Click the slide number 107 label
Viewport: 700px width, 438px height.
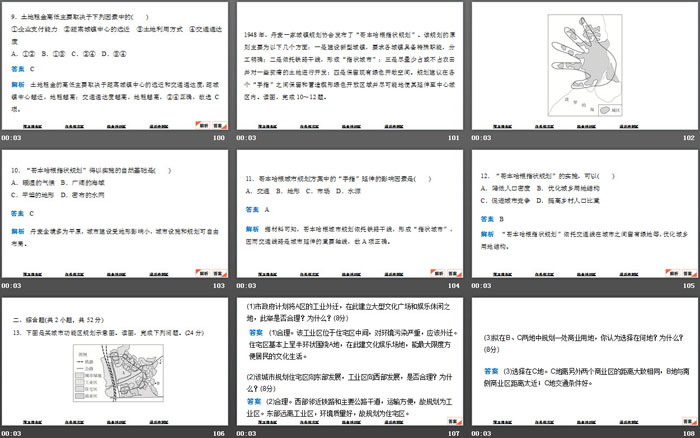tap(454, 433)
